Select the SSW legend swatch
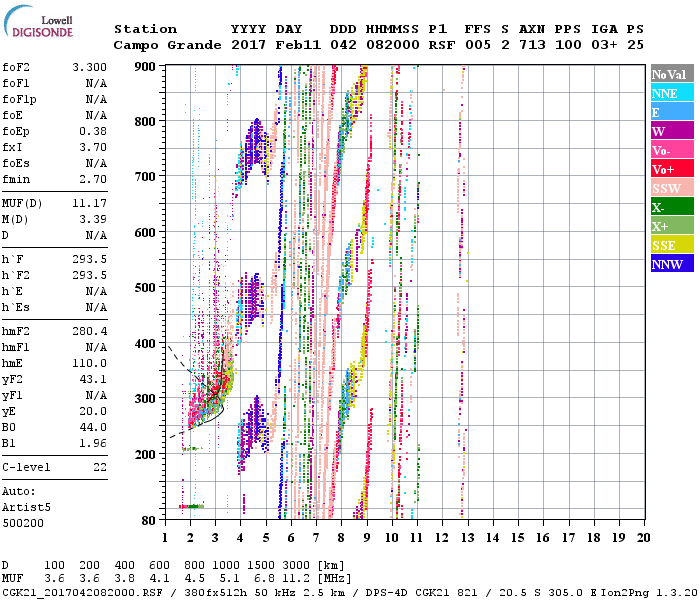 (672, 188)
